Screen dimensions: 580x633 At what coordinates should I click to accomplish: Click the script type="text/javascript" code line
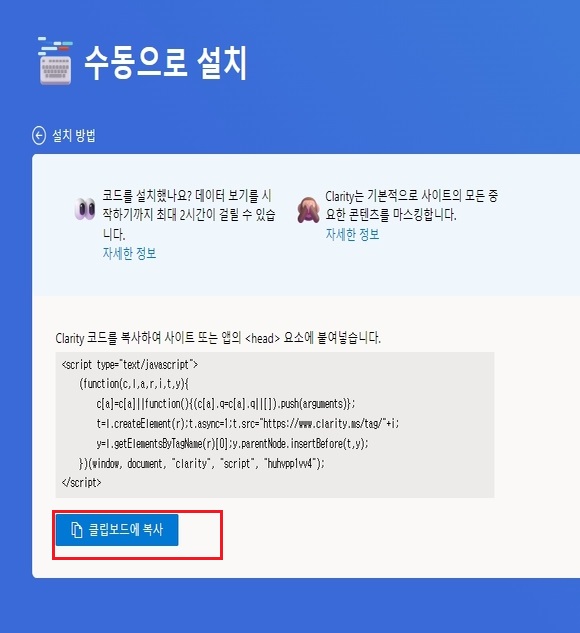pyautogui.click(x=130, y=365)
